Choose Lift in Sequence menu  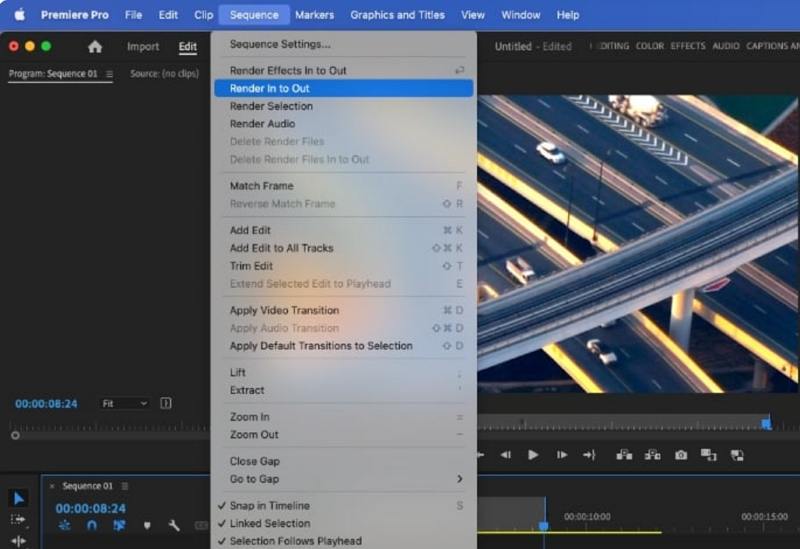point(344,372)
